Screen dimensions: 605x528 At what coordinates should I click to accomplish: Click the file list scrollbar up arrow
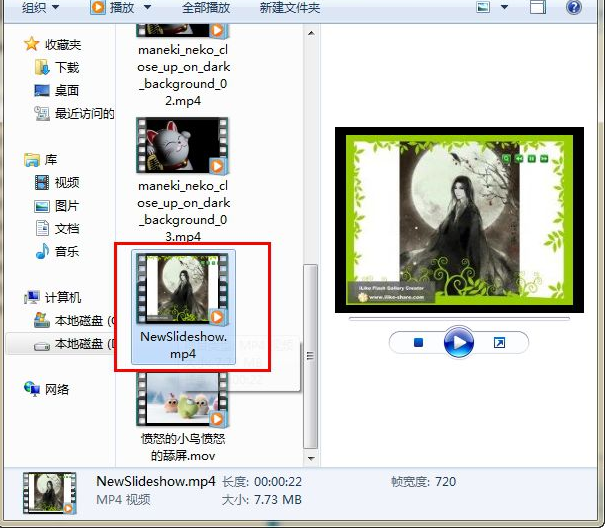click(311, 33)
